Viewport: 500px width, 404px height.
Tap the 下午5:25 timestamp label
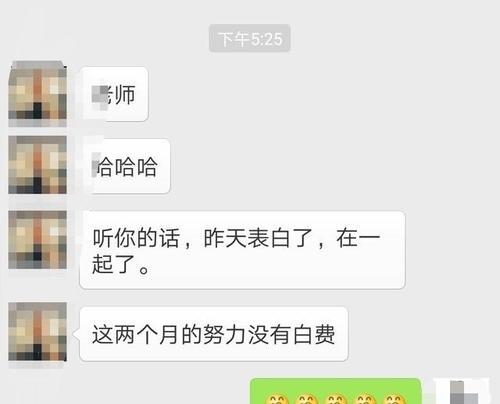250,38
